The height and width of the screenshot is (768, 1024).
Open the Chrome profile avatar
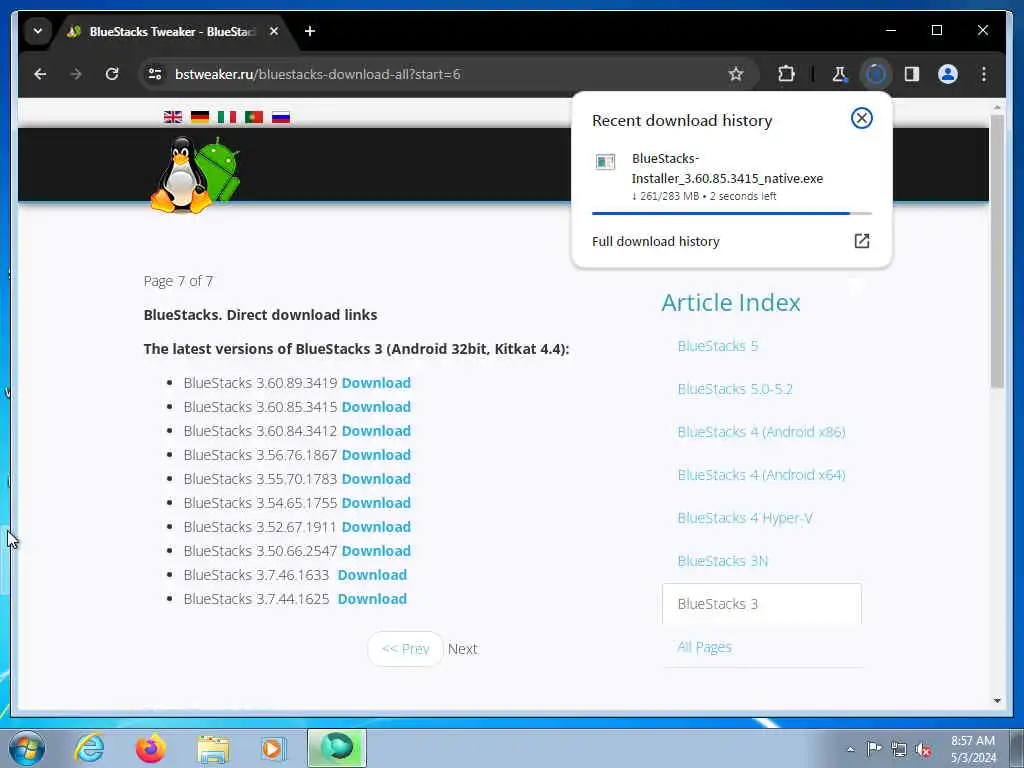click(x=948, y=74)
